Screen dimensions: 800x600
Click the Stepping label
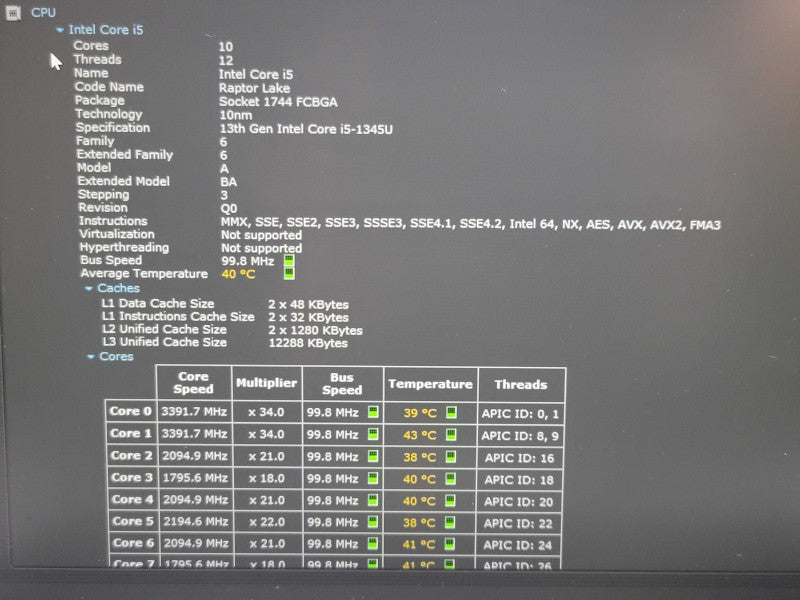point(104,194)
